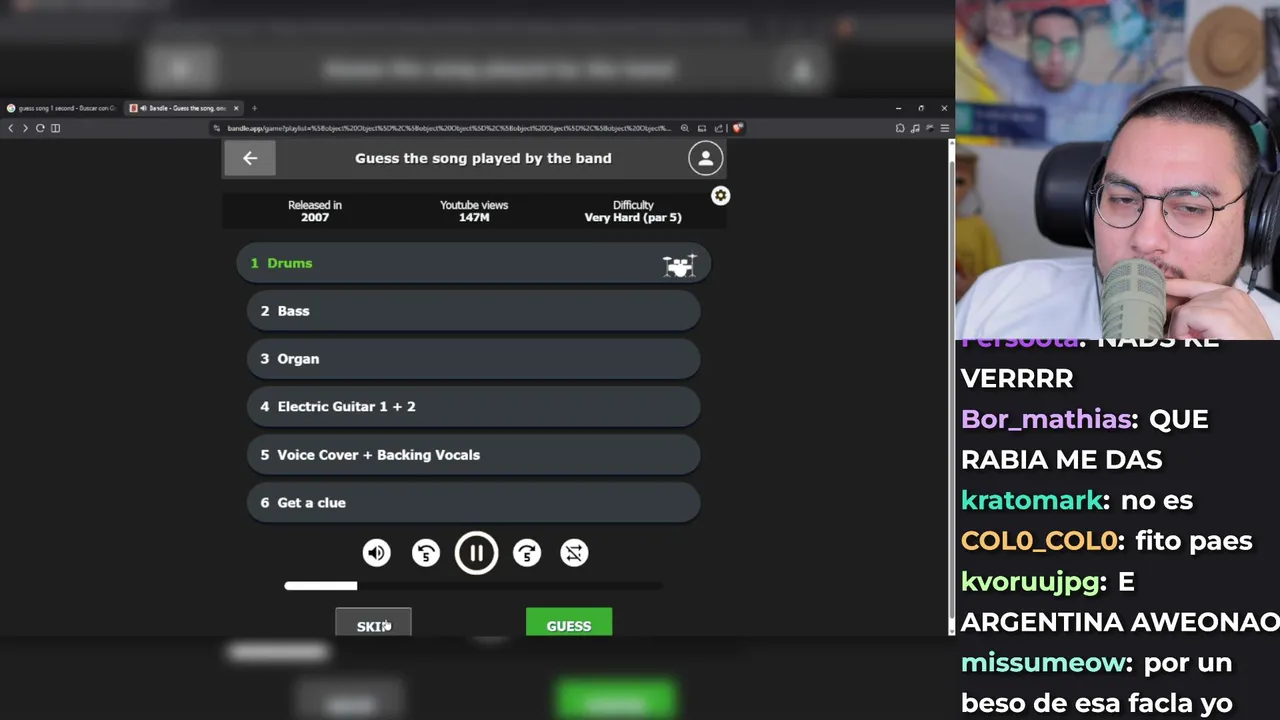
Task: Click 'Difficulty Very Hard (par 5)' text
Action: click(x=633, y=211)
